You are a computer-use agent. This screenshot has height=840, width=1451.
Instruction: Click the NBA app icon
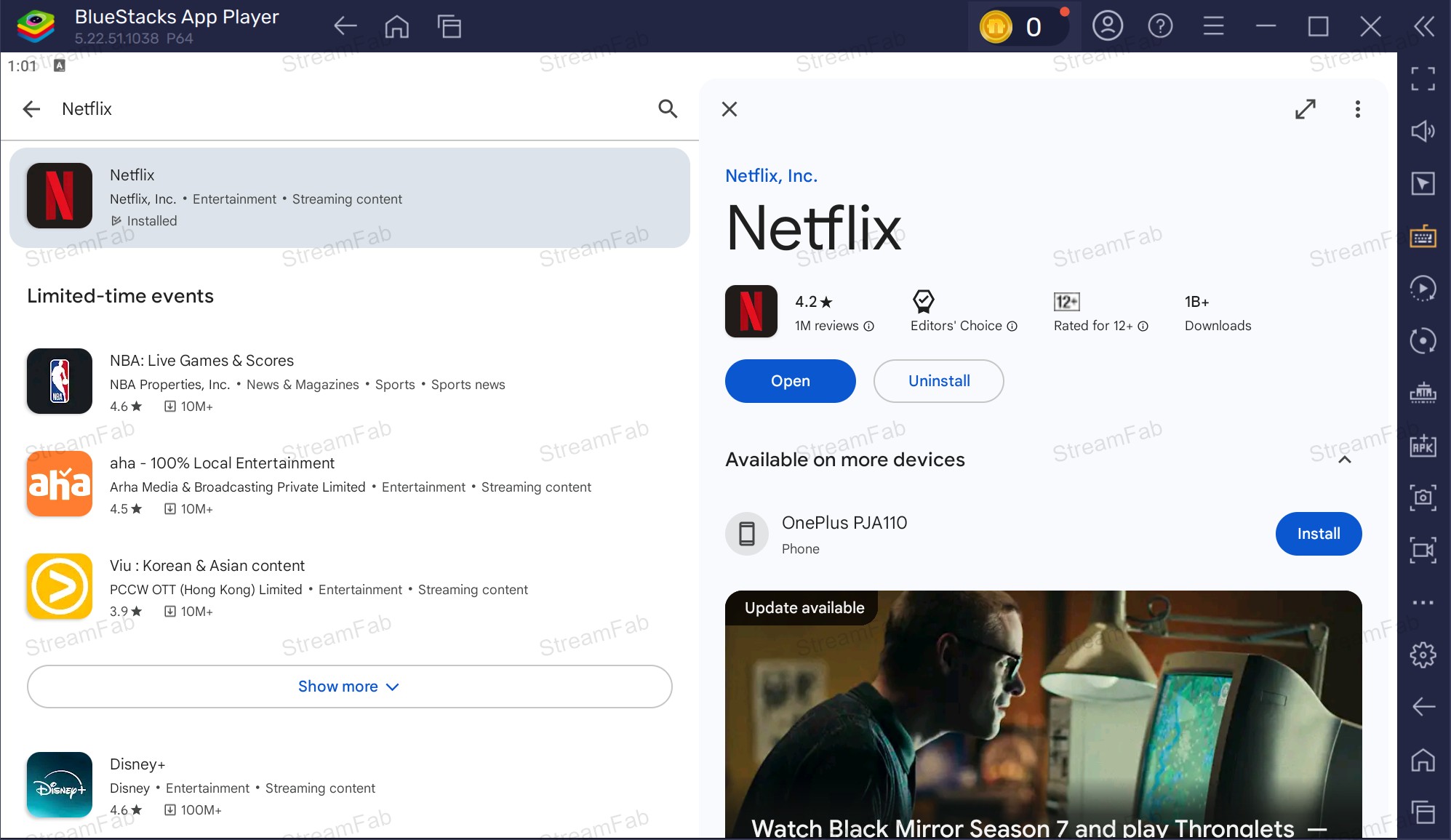tap(60, 381)
